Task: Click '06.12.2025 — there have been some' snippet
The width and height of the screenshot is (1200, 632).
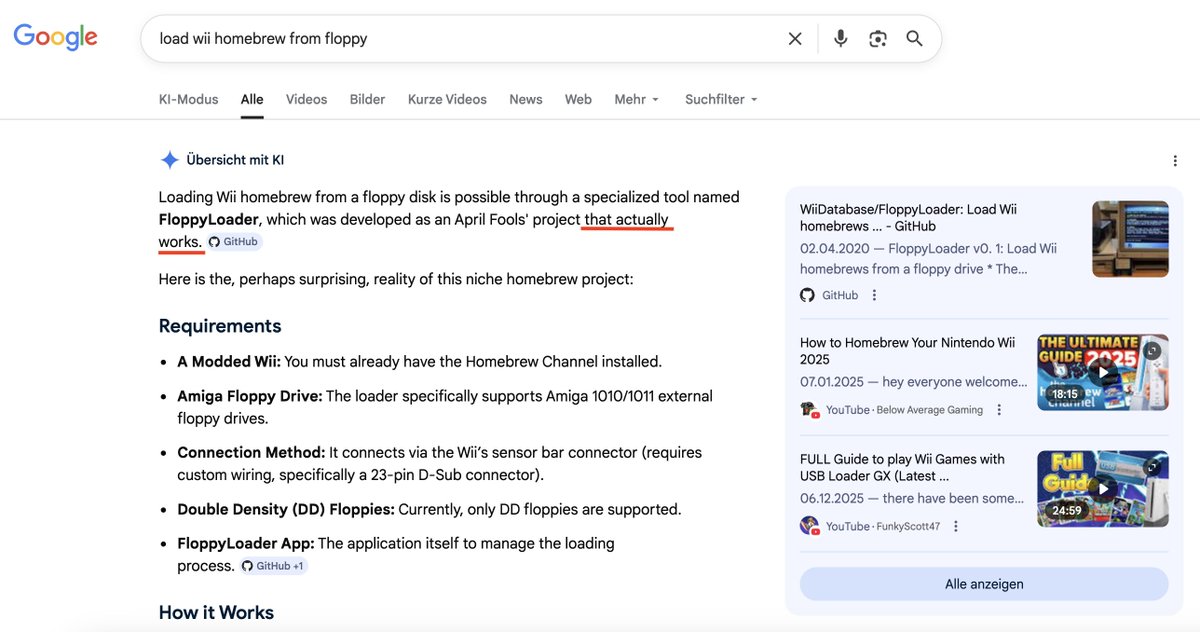Action: tap(912, 498)
